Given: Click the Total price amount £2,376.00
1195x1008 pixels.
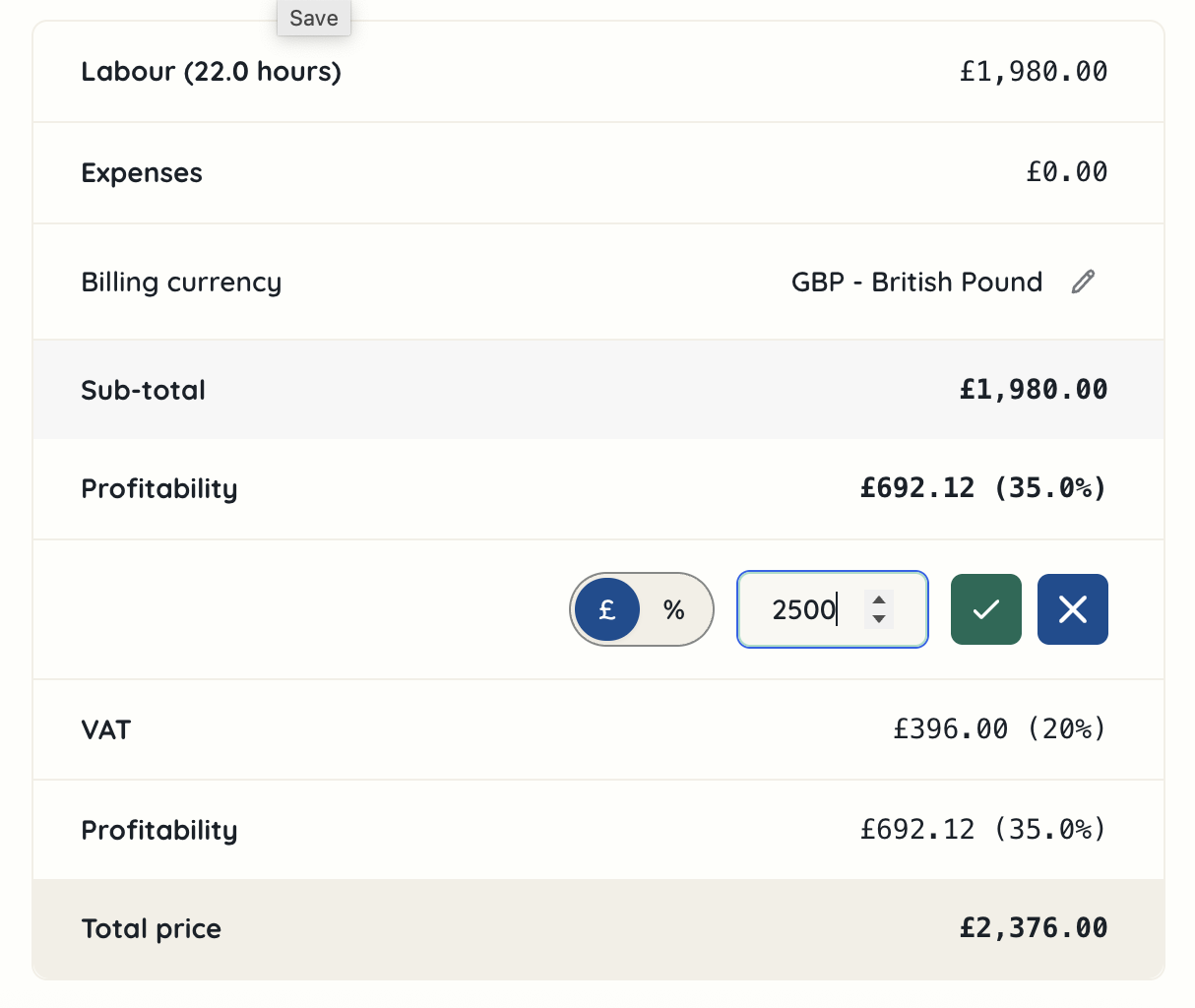Looking at the screenshot, I should coord(1033,927).
